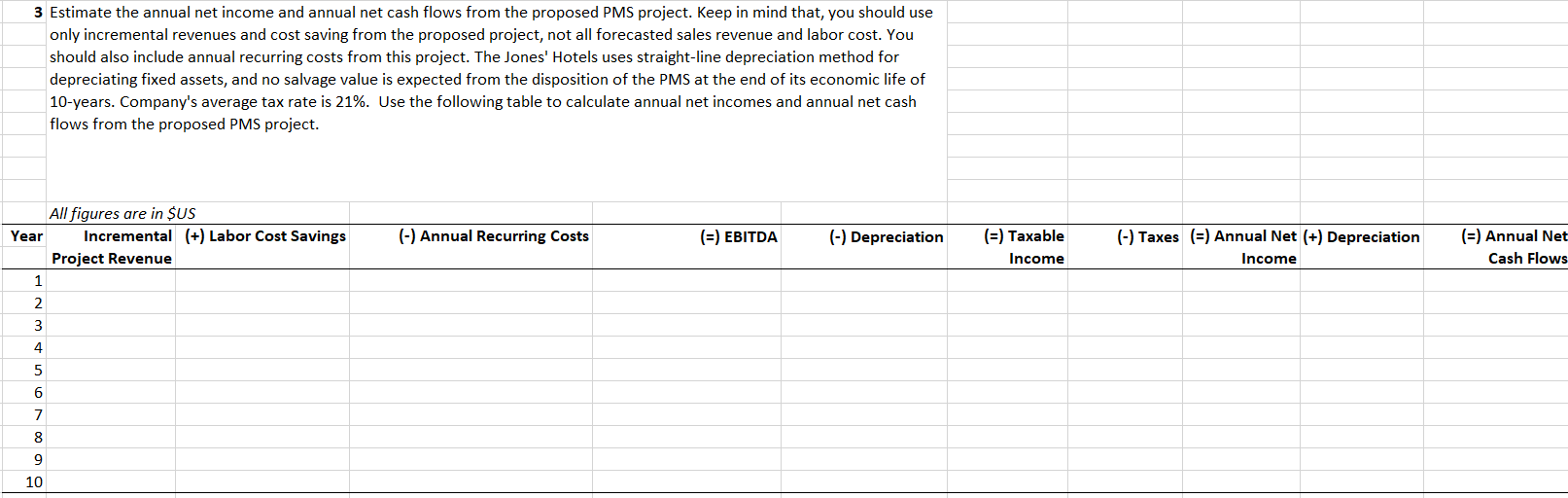Click Year 10 Annual Net Cash Flows cell
1568x498 pixels.
[1496, 482]
